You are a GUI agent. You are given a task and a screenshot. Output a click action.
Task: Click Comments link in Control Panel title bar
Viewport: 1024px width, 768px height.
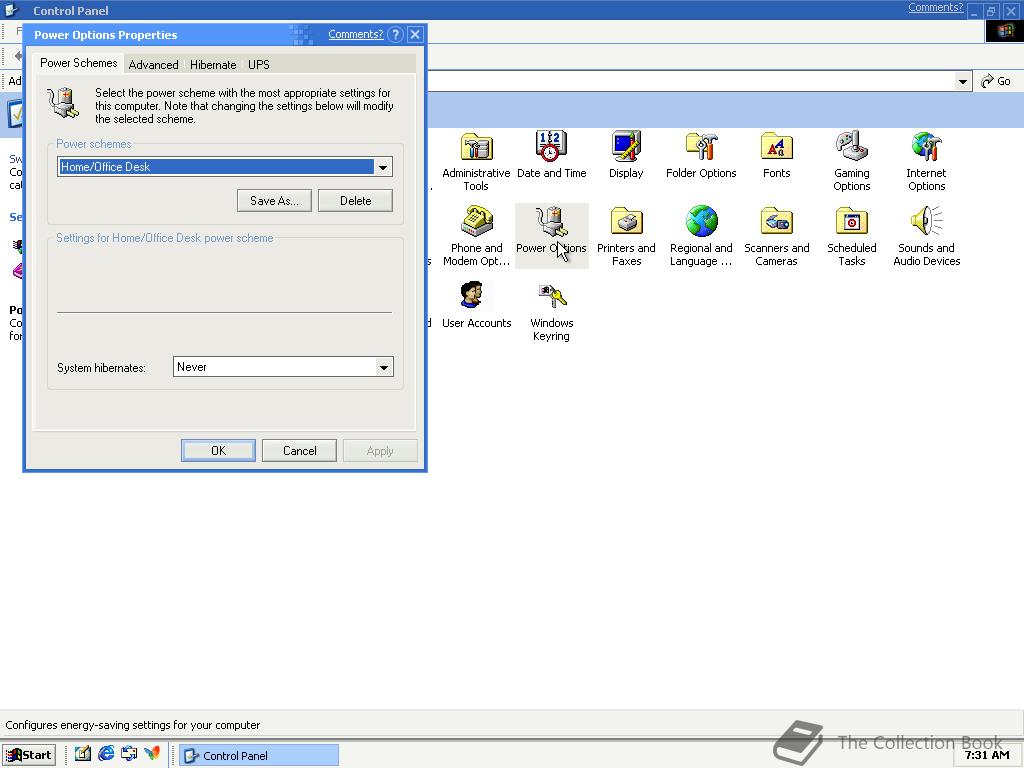point(935,7)
